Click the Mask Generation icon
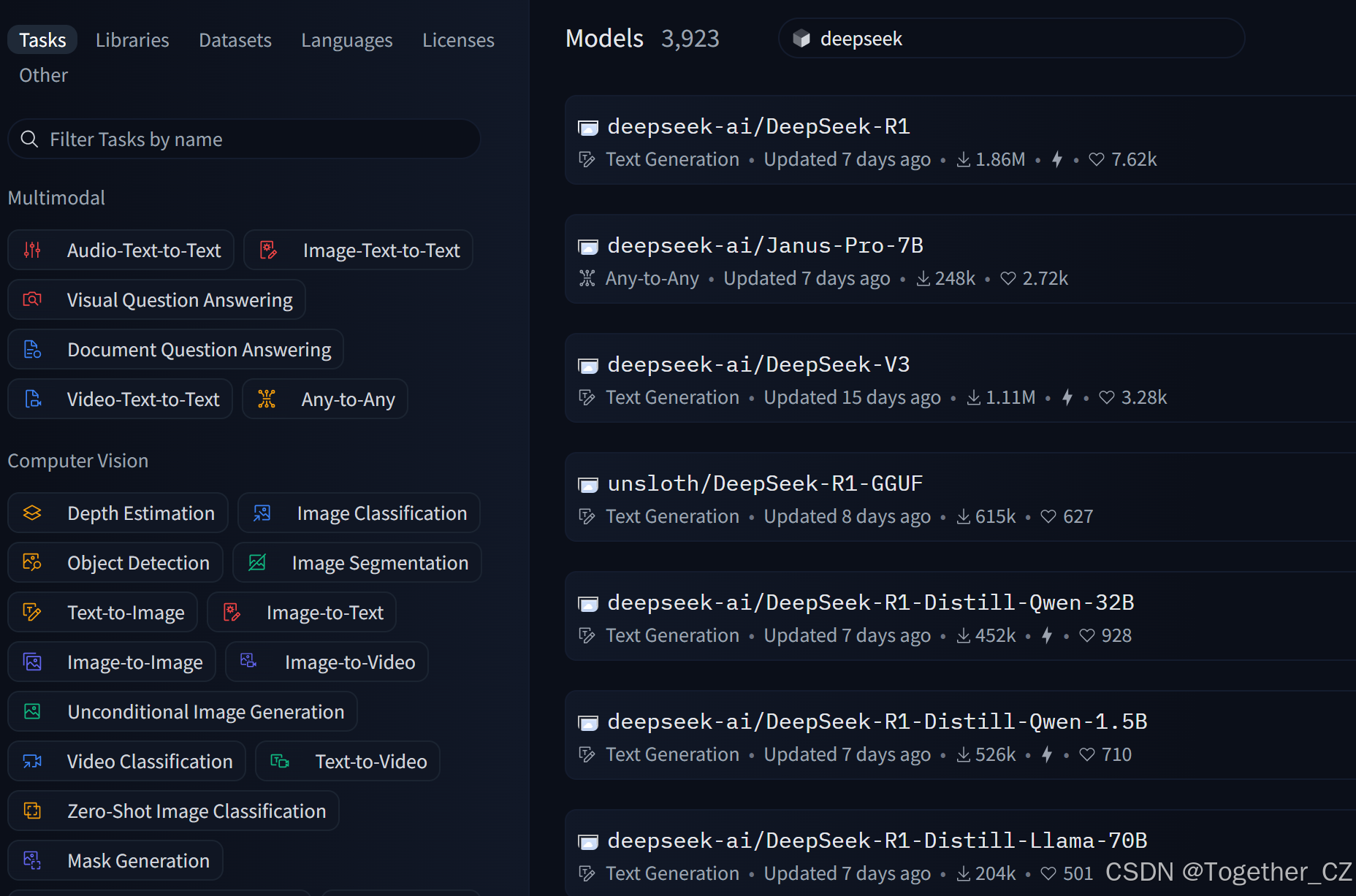Viewport: 1356px width, 896px height. pos(32,861)
